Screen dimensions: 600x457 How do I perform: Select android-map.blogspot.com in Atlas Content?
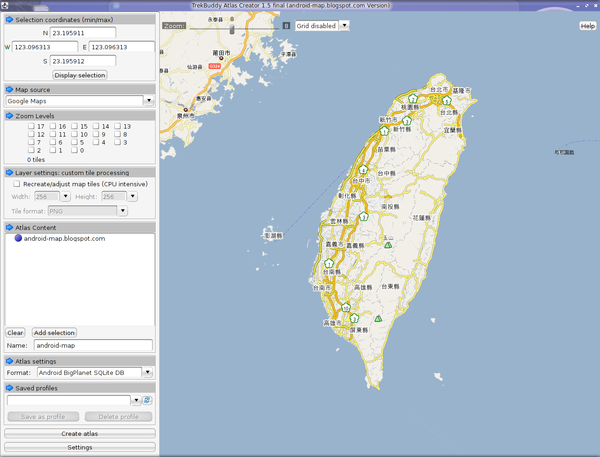point(64,238)
